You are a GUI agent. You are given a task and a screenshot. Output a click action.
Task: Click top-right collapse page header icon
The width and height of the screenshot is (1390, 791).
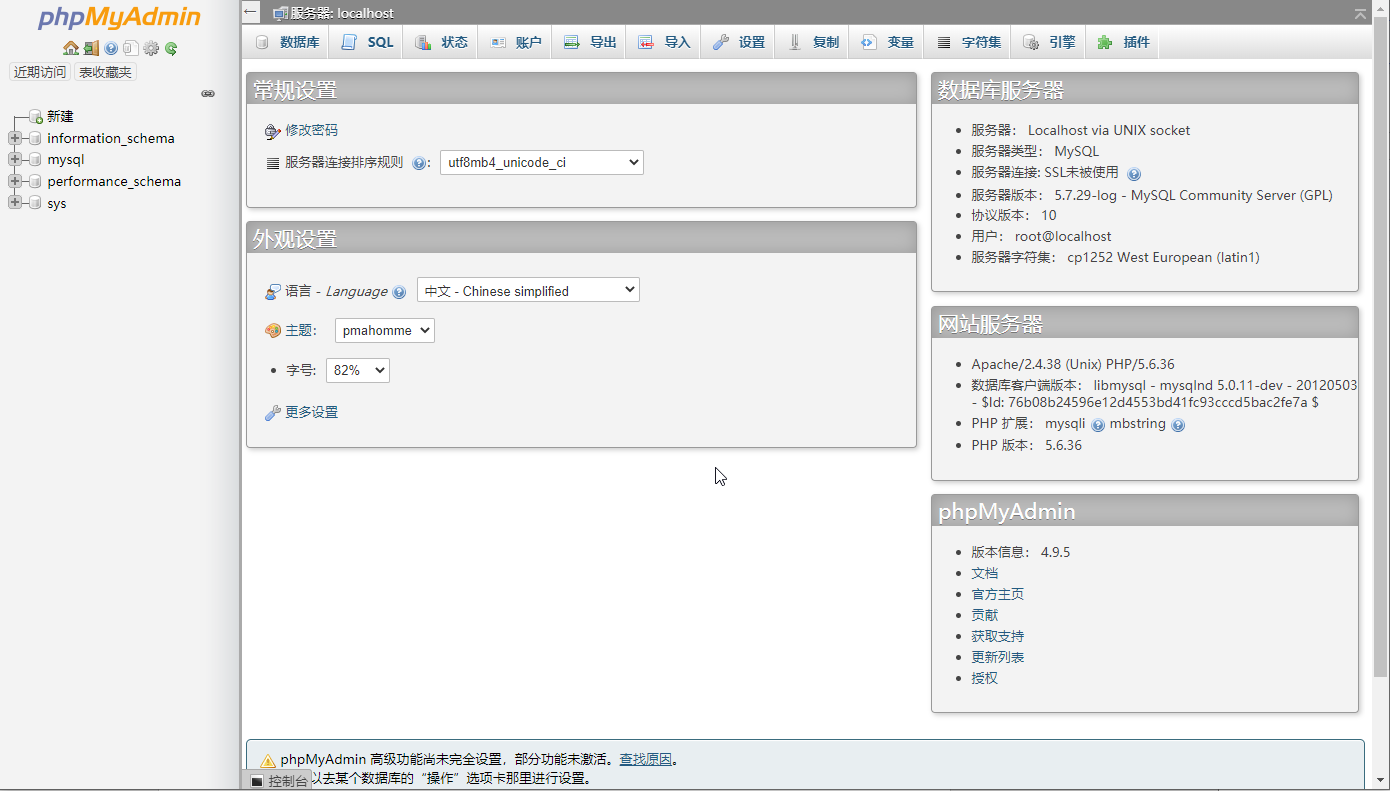(x=1360, y=13)
